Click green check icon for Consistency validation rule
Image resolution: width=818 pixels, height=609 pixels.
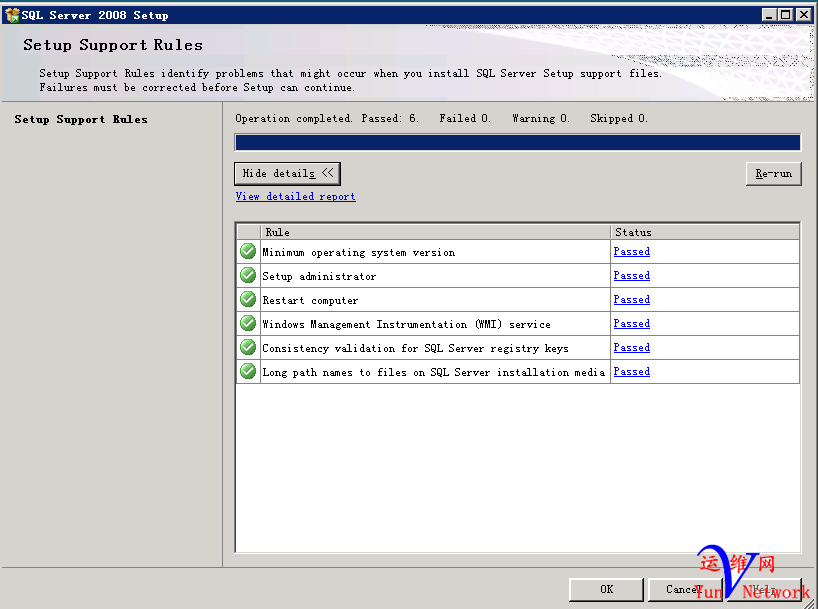pos(248,347)
